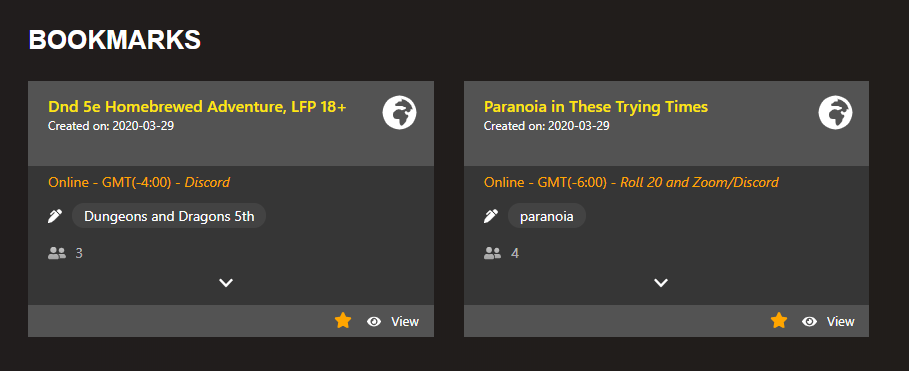Image resolution: width=909 pixels, height=371 pixels.
Task: Expand details chevron on Dnd 5e card
Action: (x=226, y=283)
